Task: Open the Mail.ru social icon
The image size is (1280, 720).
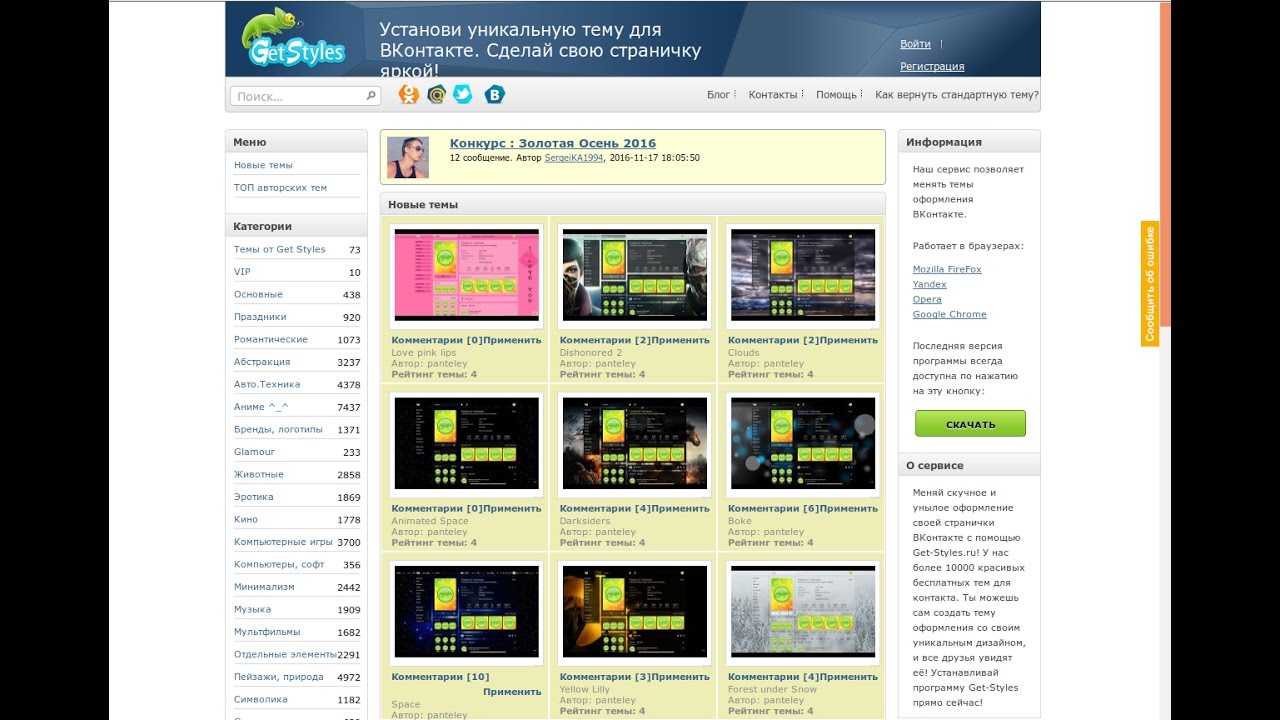Action: click(x=436, y=94)
